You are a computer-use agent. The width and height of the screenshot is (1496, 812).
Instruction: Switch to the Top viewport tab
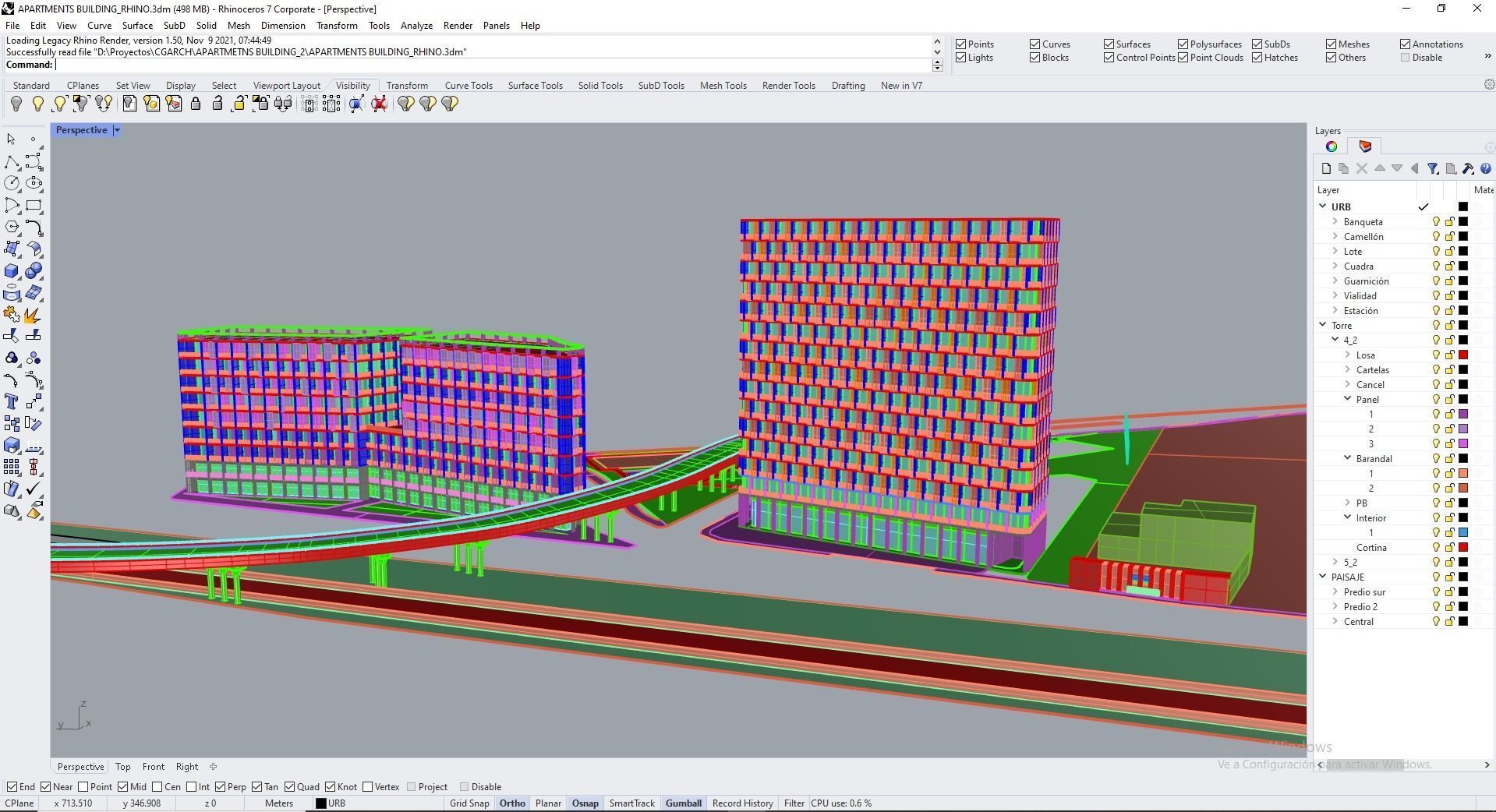(x=123, y=767)
